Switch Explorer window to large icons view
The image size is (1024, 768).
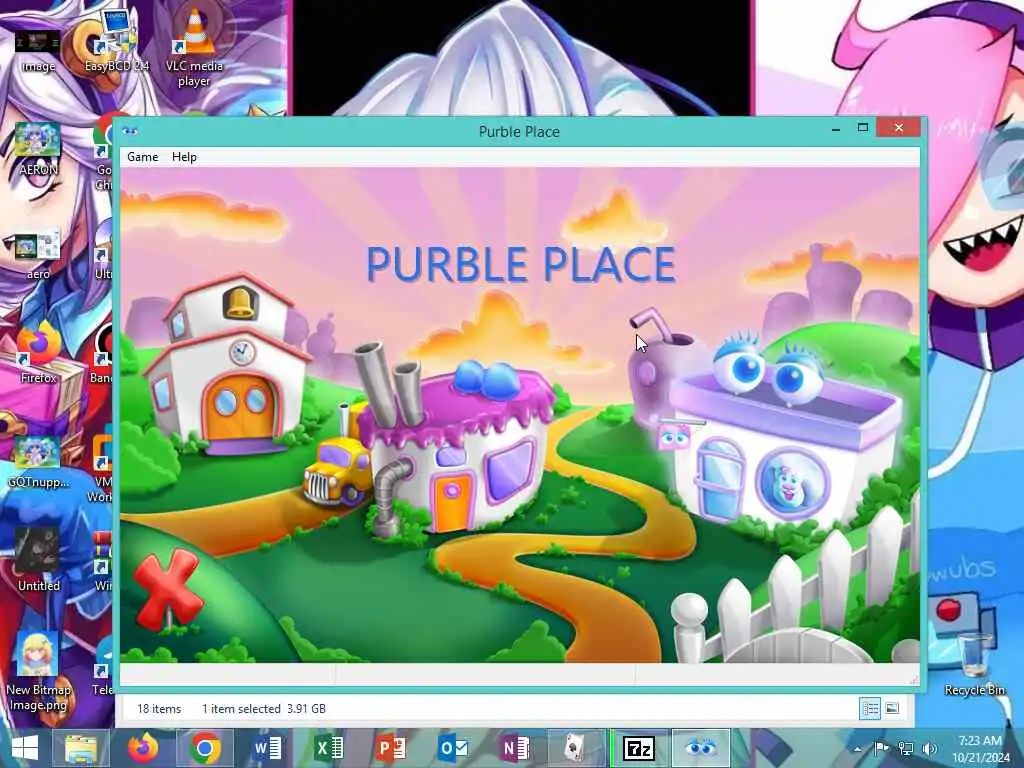coord(892,709)
